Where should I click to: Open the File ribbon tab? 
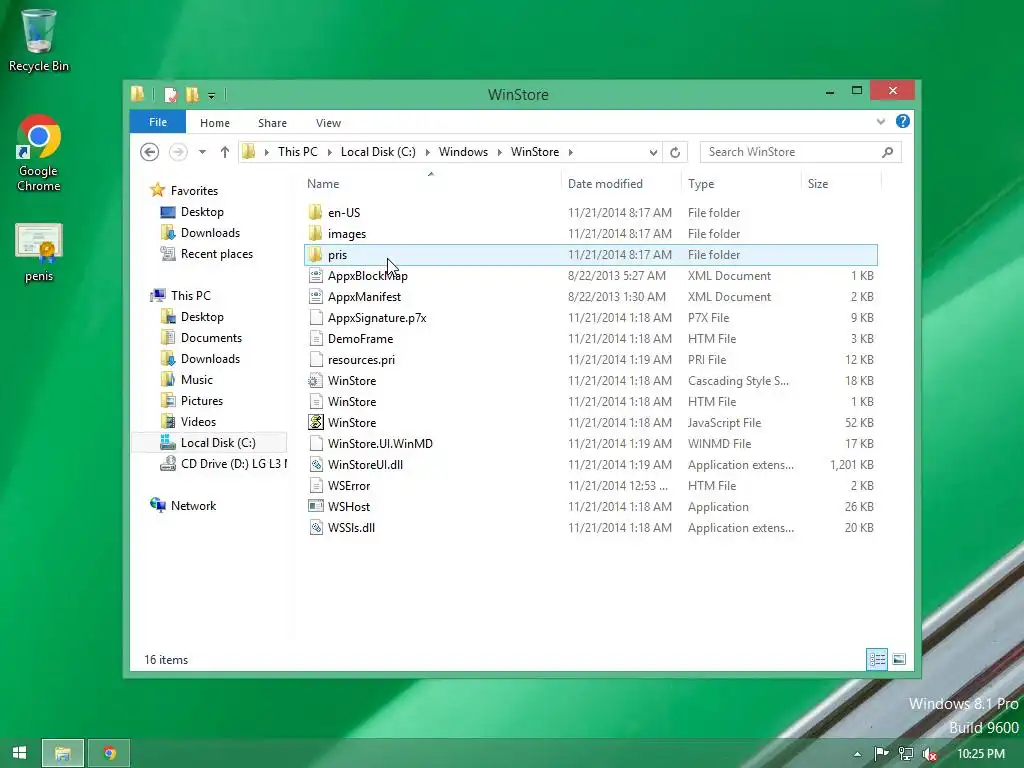[x=157, y=122]
